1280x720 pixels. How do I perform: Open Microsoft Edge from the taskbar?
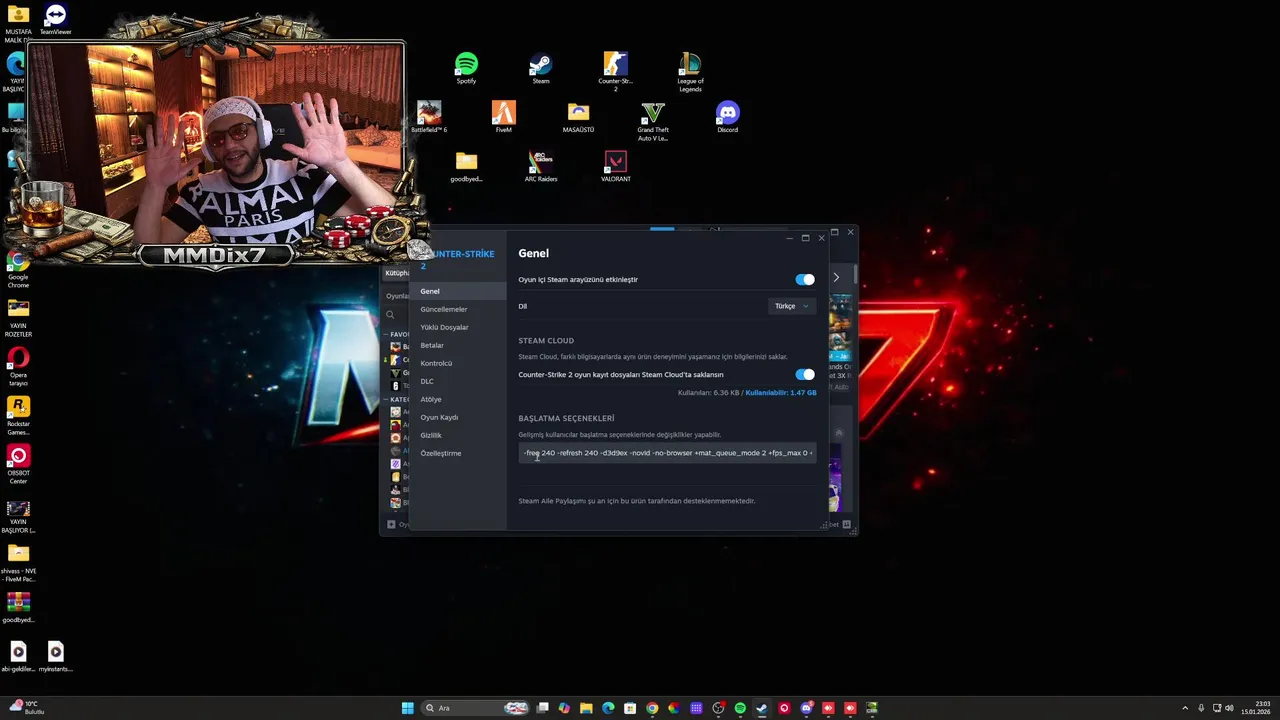pos(608,708)
